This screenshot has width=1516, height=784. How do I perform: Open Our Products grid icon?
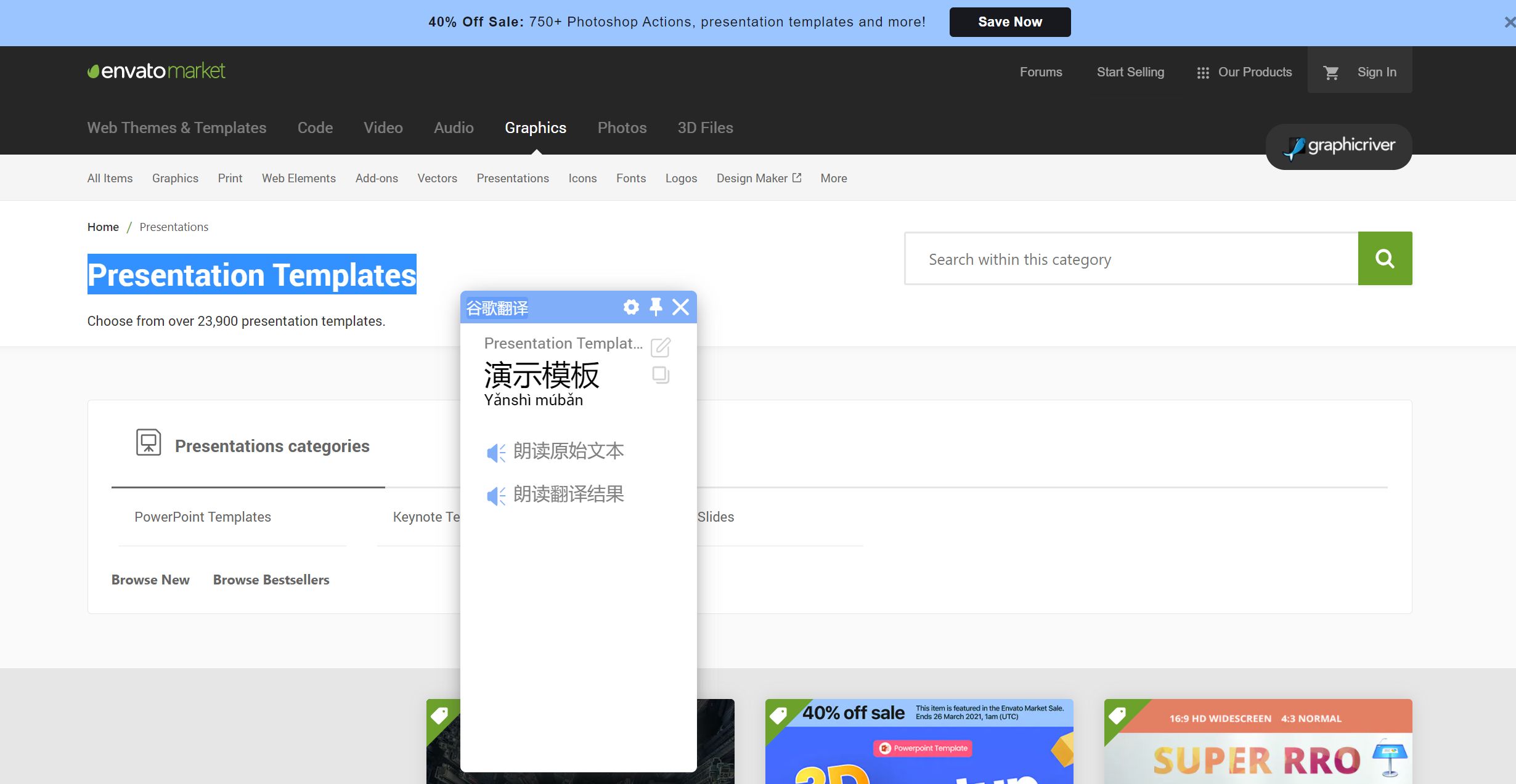click(x=1203, y=73)
